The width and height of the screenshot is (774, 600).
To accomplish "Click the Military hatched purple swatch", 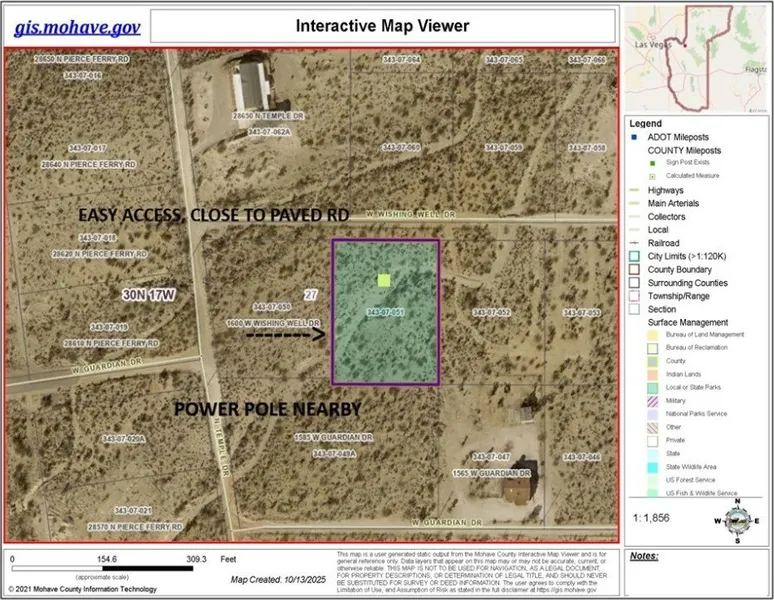I will (x=635, y=400).
